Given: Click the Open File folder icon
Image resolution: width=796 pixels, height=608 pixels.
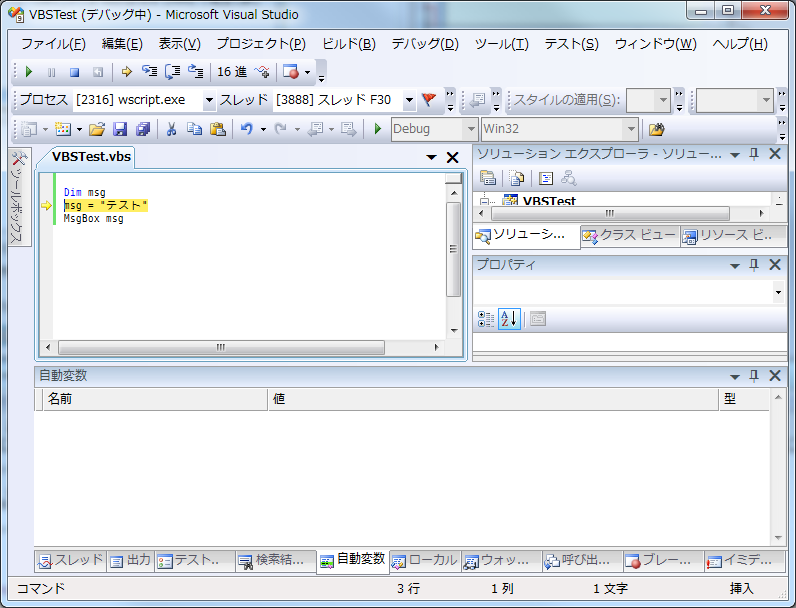Looking at the screenshot, I should tap(96, 129).
